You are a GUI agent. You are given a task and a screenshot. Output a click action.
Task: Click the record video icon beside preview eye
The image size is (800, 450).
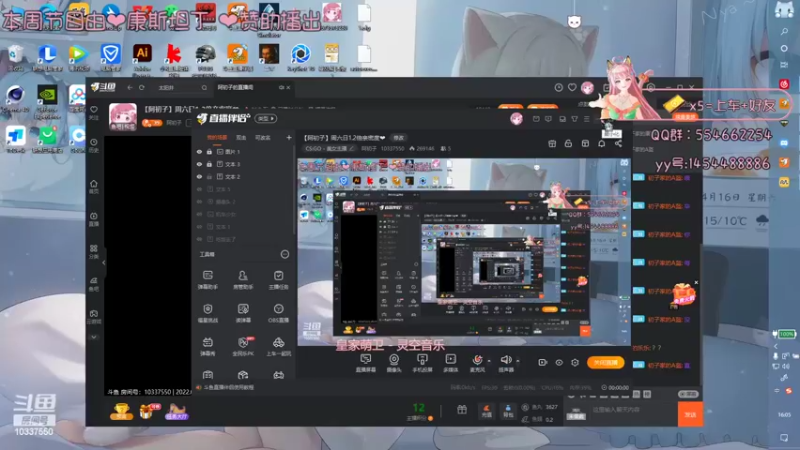tap(543, 362)
